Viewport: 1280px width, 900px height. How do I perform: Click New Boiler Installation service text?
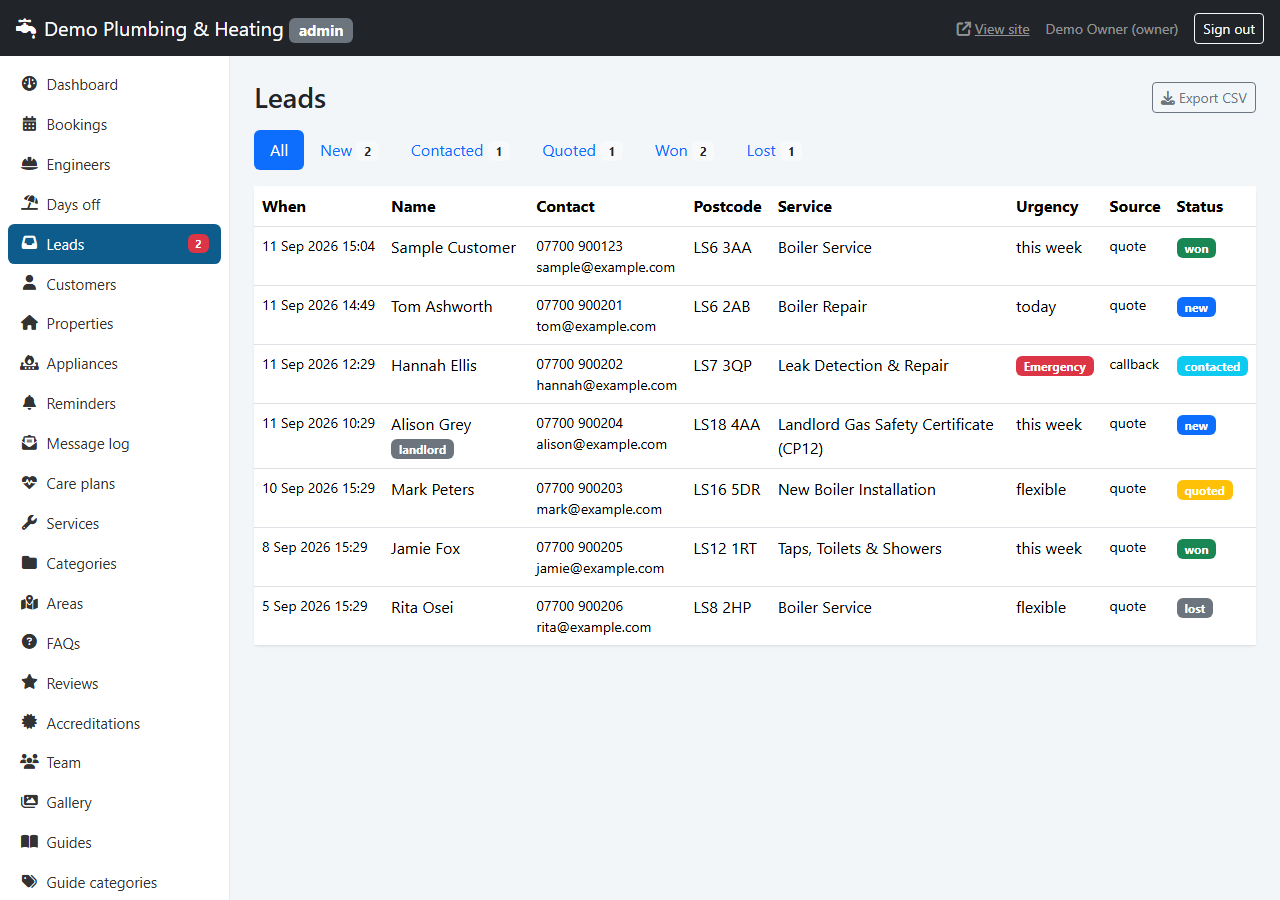coord(857,489)
